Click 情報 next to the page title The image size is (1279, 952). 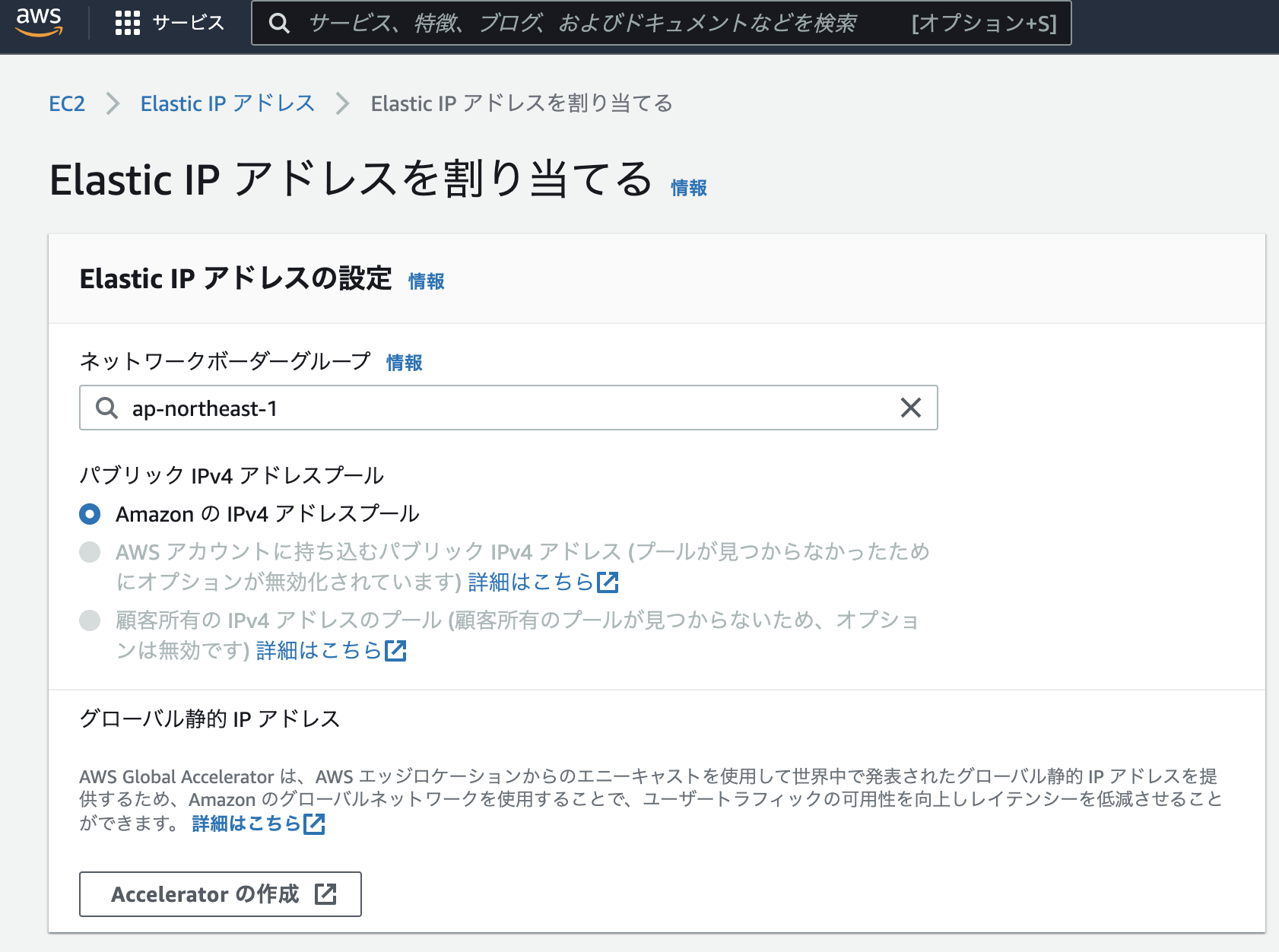(x=687, y=187)
